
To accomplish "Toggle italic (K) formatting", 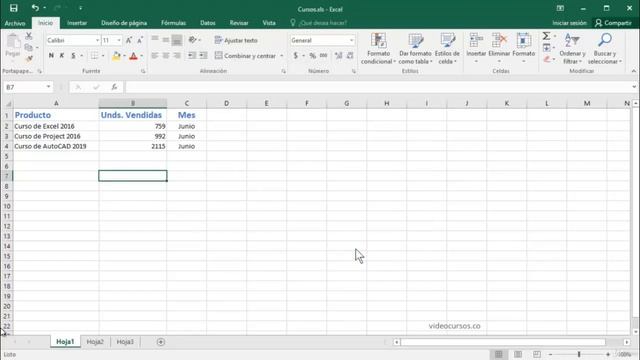I will tap(62, 56).
